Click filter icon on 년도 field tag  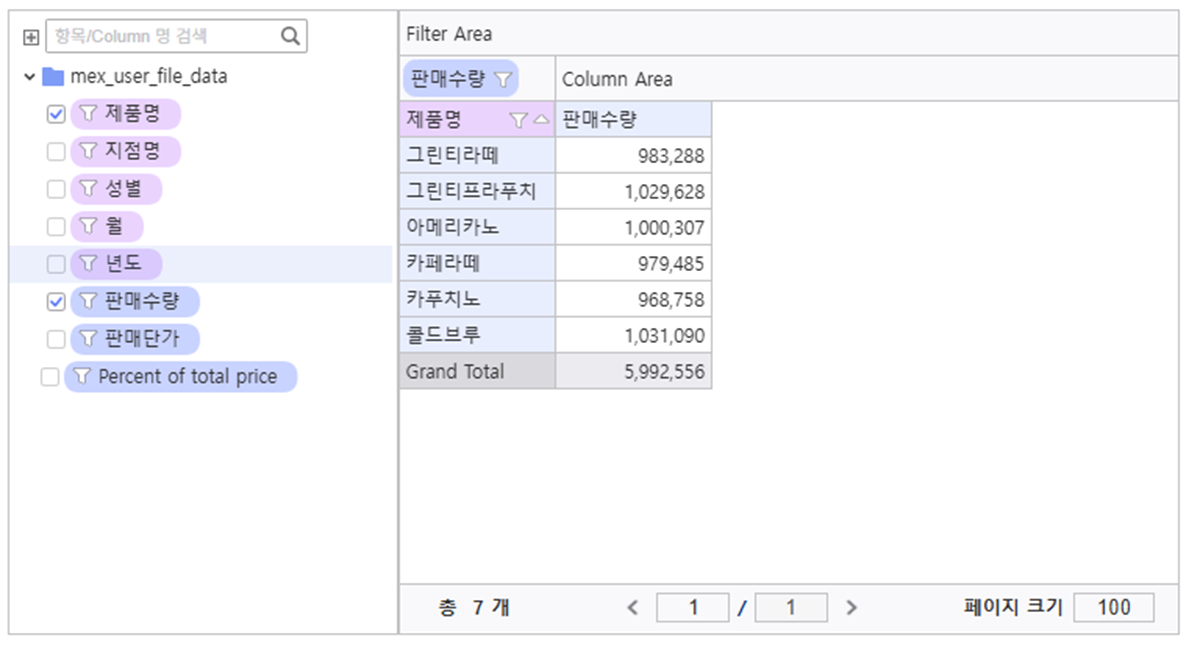click(x=87, y=264)
